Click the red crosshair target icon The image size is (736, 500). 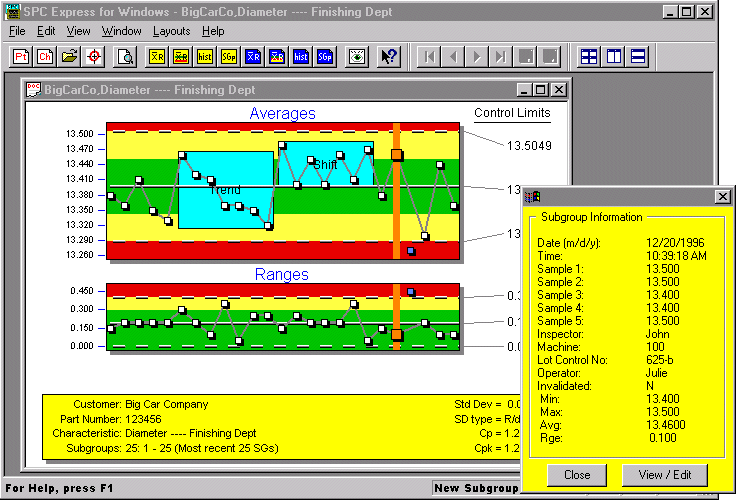(94, 57)
